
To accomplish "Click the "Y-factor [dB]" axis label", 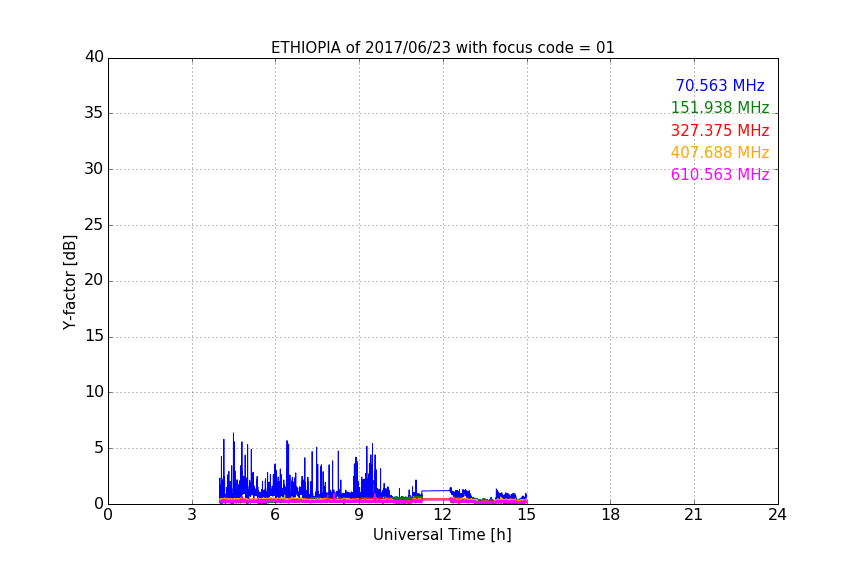I will click(69, 283).
